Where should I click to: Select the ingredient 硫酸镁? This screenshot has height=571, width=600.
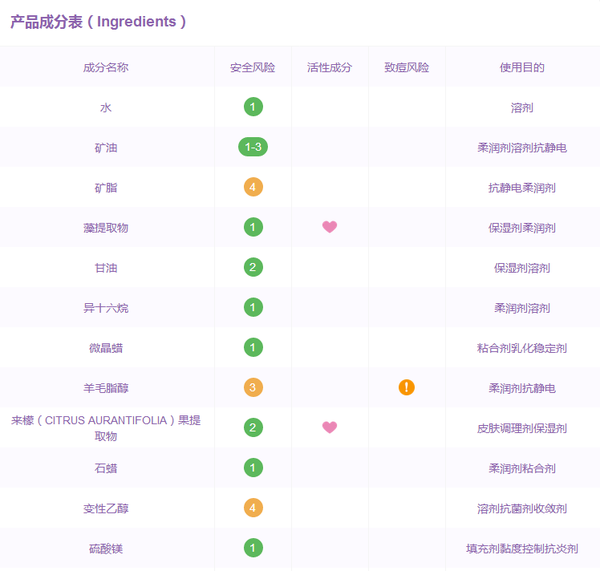pos(106,549)
